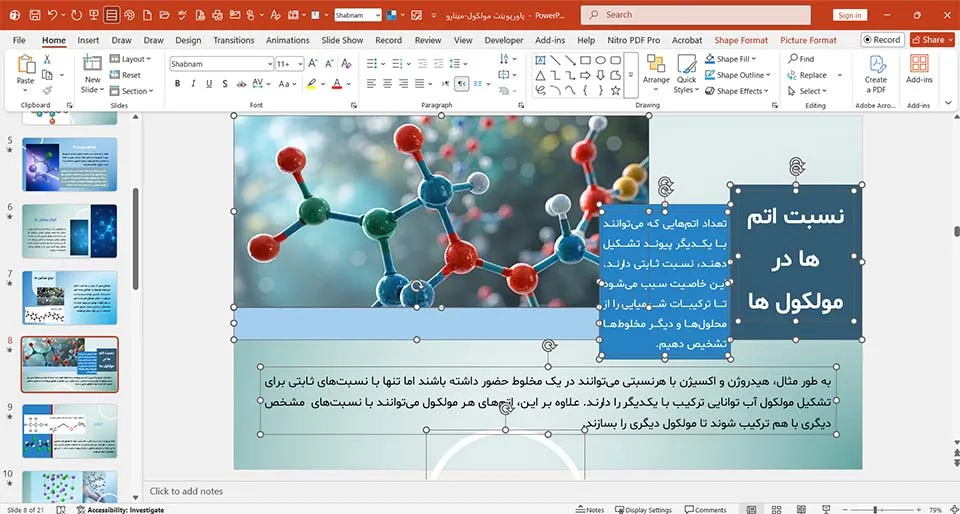Click the Record button near Share
Screen dimensions: 960x514
(882, 40)
